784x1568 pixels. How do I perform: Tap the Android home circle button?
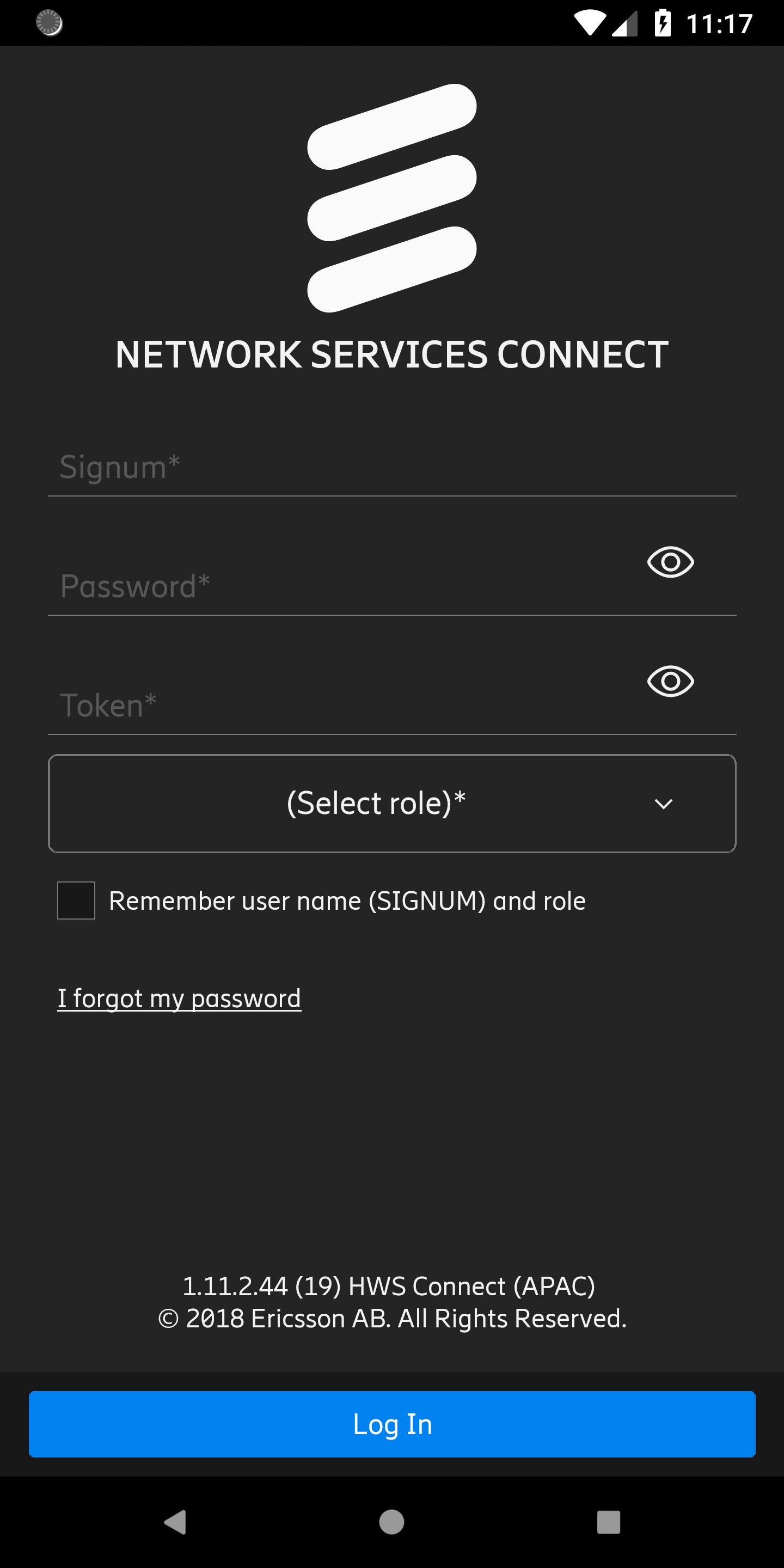click(x=391, y=1522)
